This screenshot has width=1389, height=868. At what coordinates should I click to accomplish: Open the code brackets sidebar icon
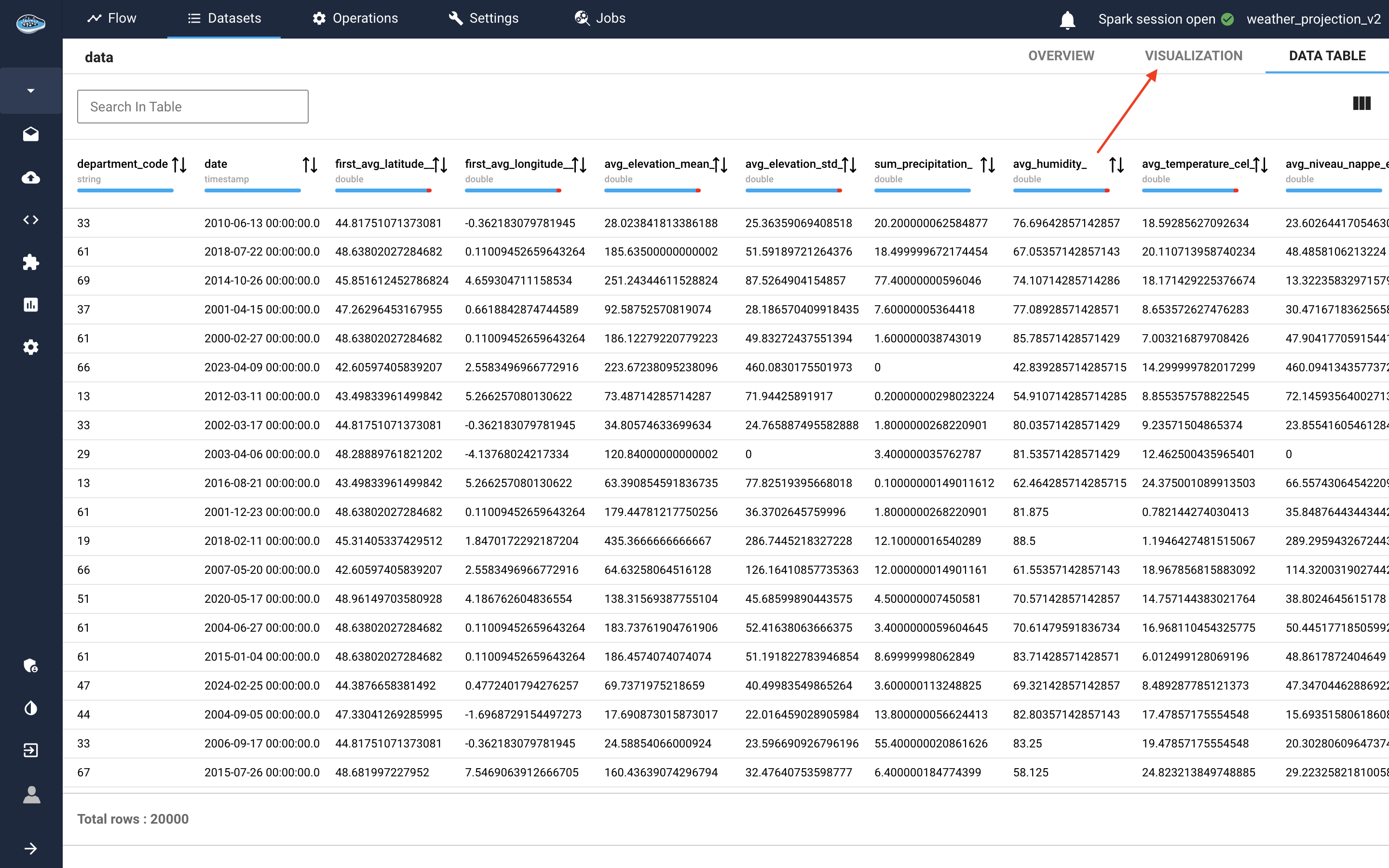pyautogui.click(x=31, y=220)
